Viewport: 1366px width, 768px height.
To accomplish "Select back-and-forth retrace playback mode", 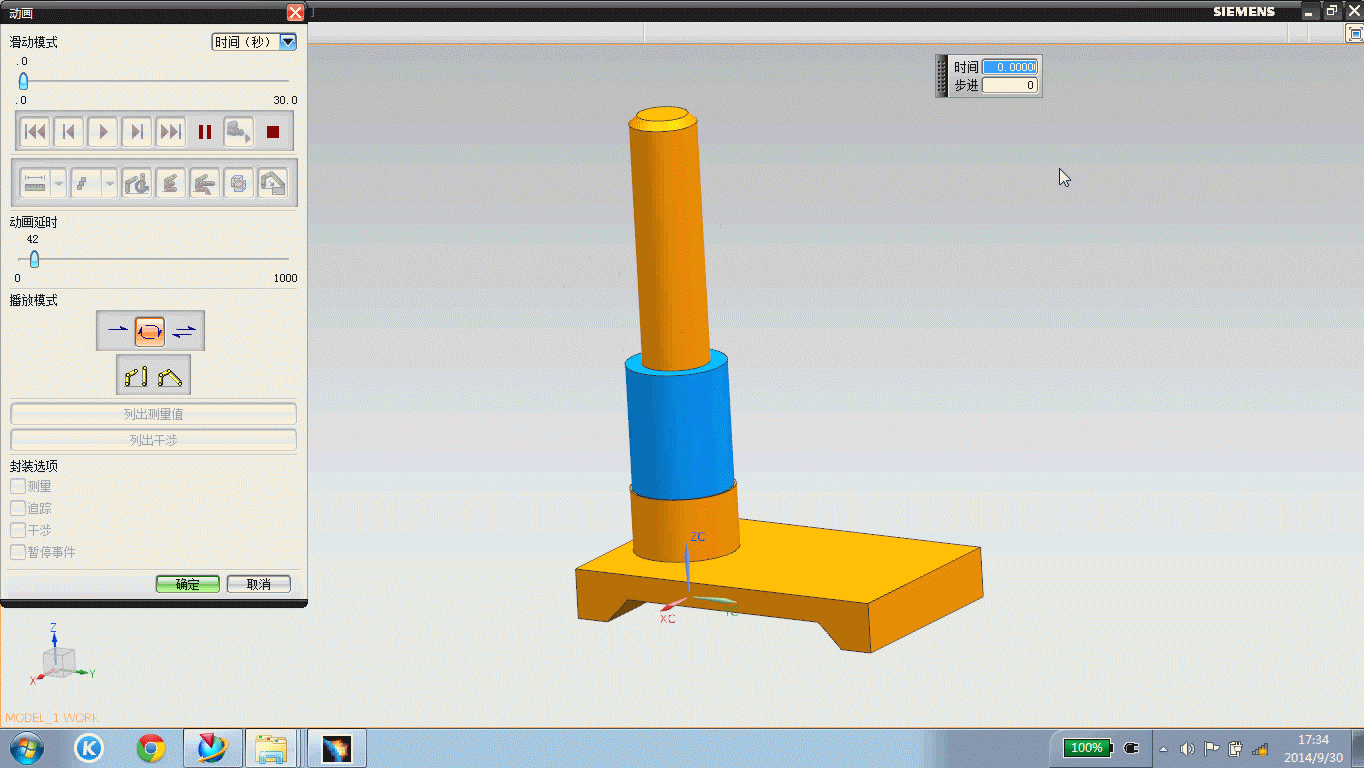I will coord(184,330).
